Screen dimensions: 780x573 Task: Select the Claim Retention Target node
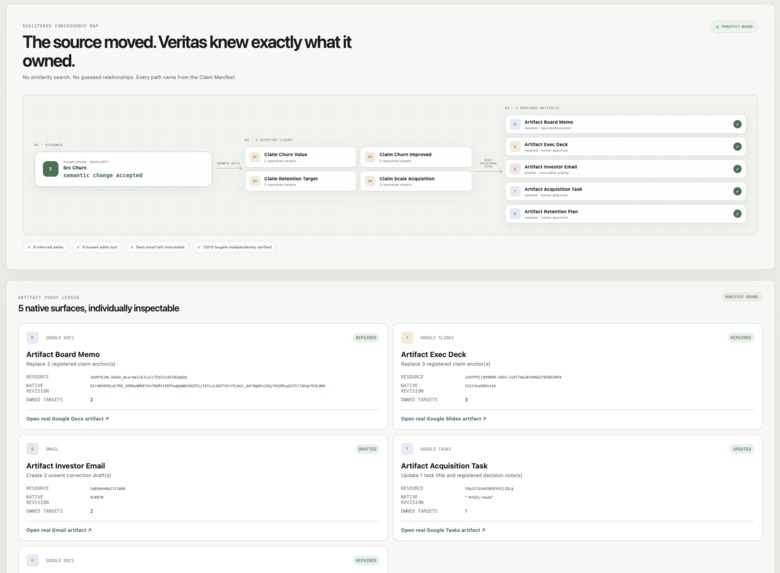coord(300,181)
